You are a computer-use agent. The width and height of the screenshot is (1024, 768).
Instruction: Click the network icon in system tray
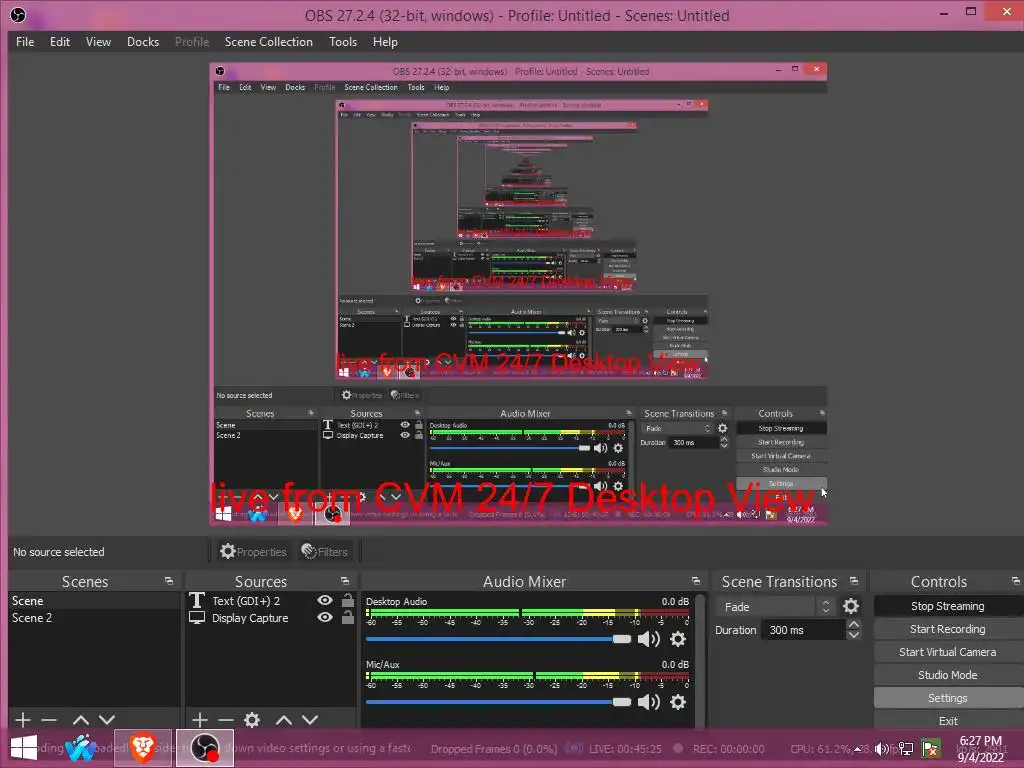coord(906,749)
